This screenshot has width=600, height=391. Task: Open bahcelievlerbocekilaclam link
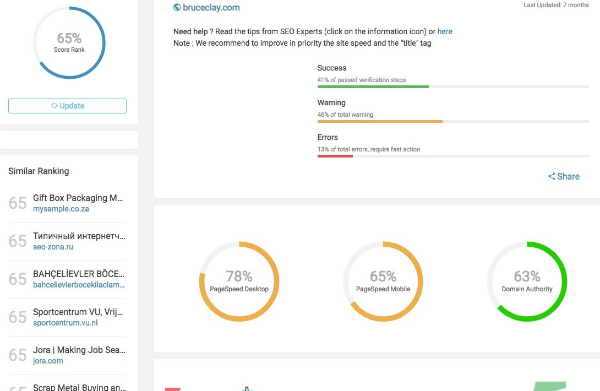(79, 285)
